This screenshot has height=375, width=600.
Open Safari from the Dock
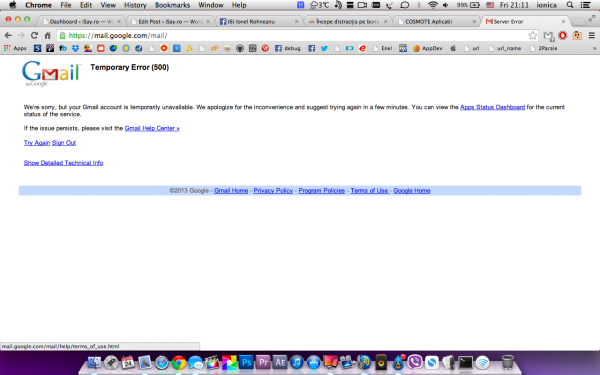(x=161, y=362)
